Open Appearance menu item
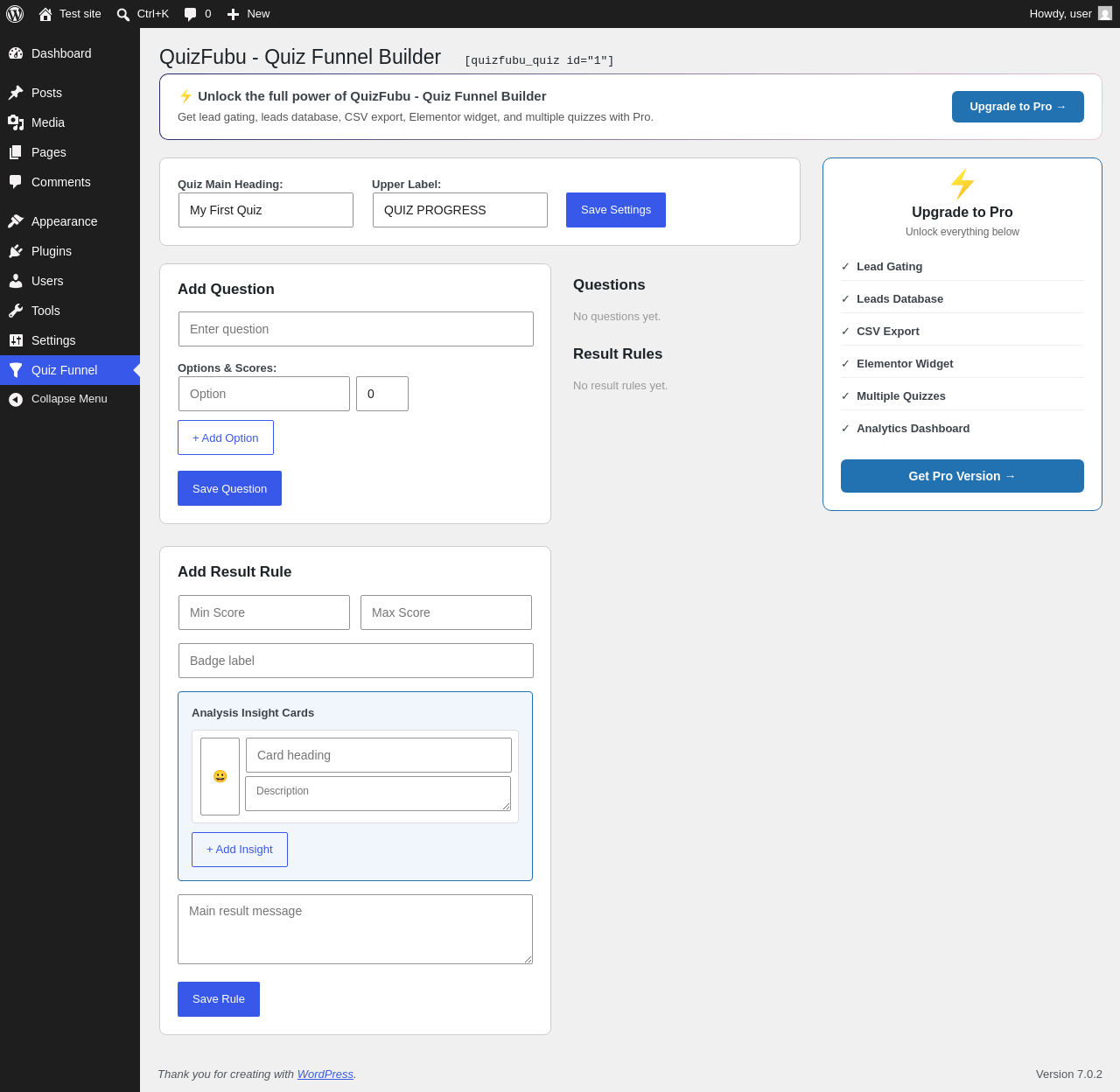The image size is (1120, 1092). point(70,221)
